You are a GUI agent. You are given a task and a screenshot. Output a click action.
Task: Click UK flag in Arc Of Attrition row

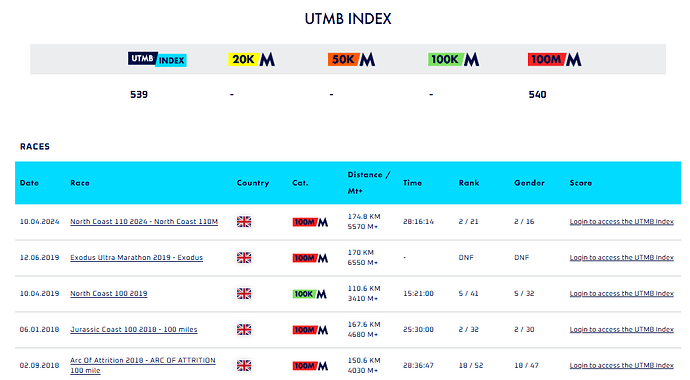244,365
